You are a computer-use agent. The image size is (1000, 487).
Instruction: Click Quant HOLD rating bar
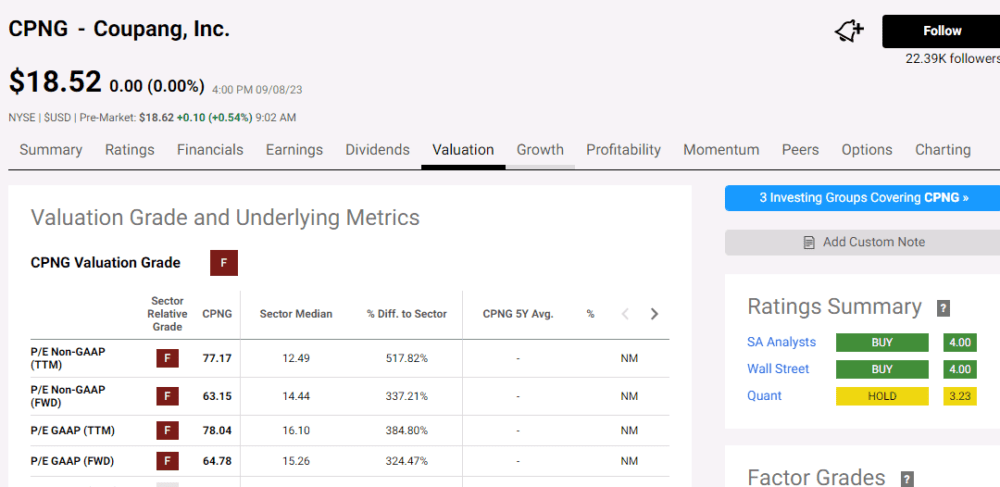click(882, 396)
